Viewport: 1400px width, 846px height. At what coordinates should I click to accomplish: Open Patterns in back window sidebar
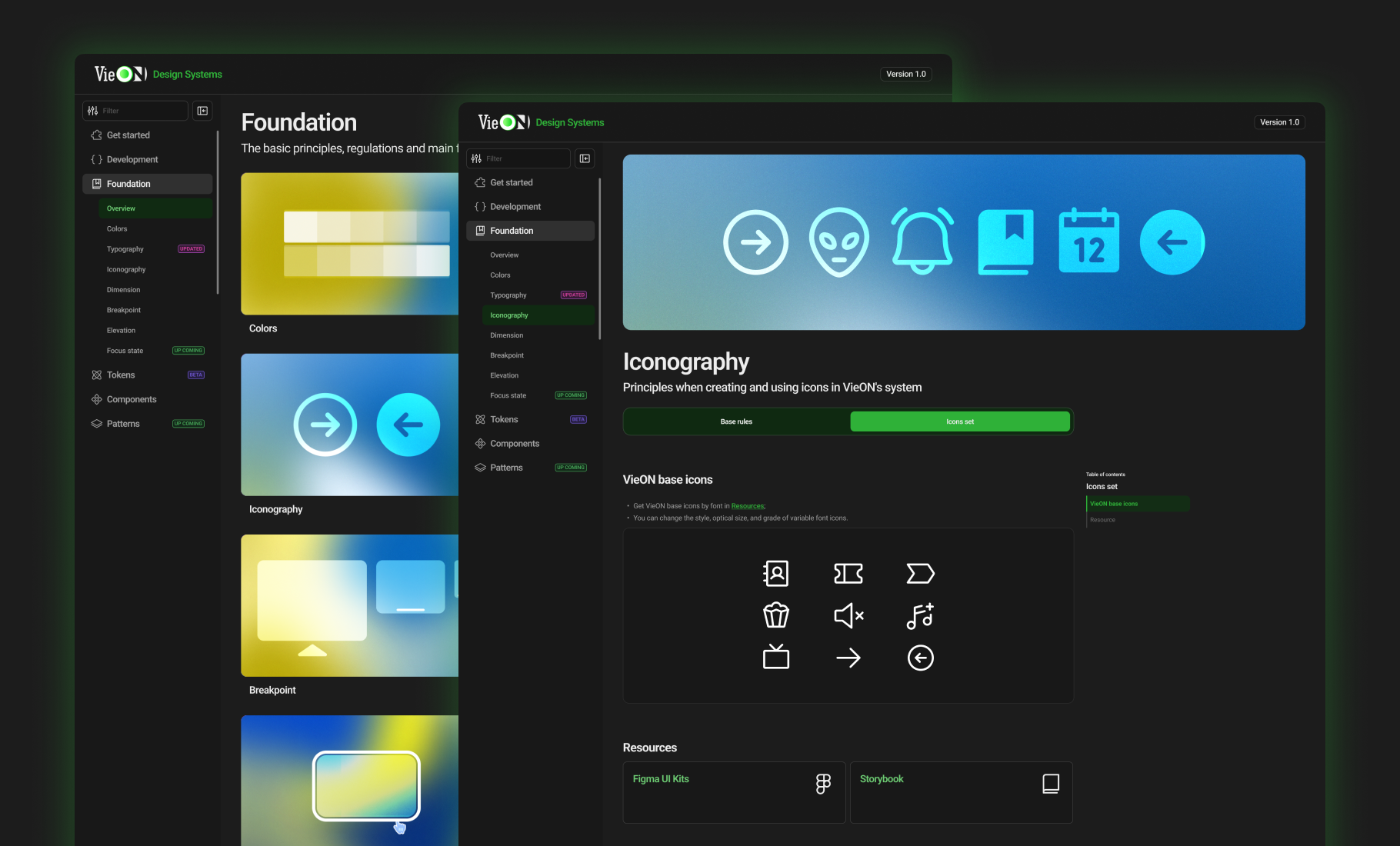147,424
